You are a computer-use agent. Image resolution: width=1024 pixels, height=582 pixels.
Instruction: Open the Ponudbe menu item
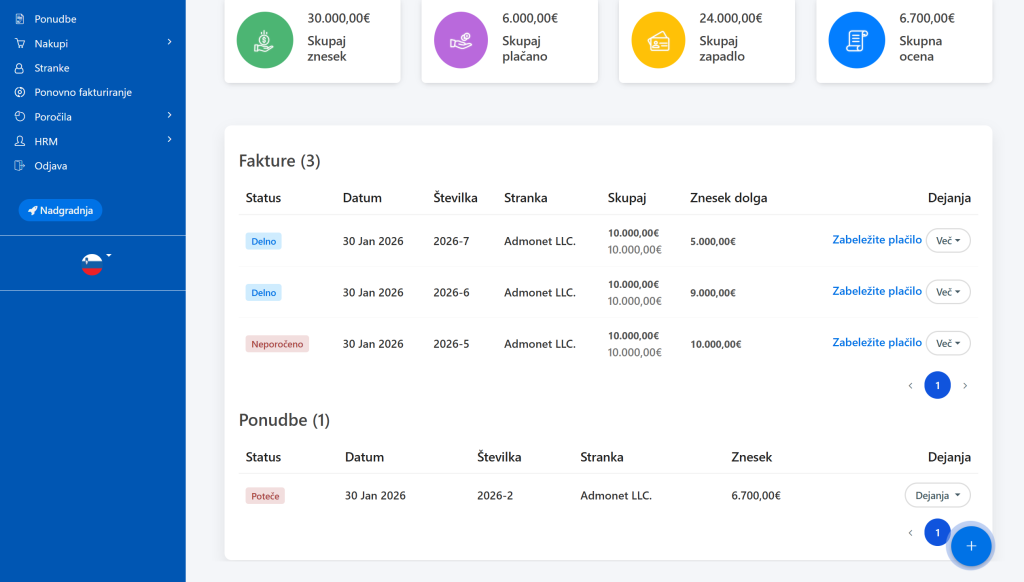(x=55, y=19)
